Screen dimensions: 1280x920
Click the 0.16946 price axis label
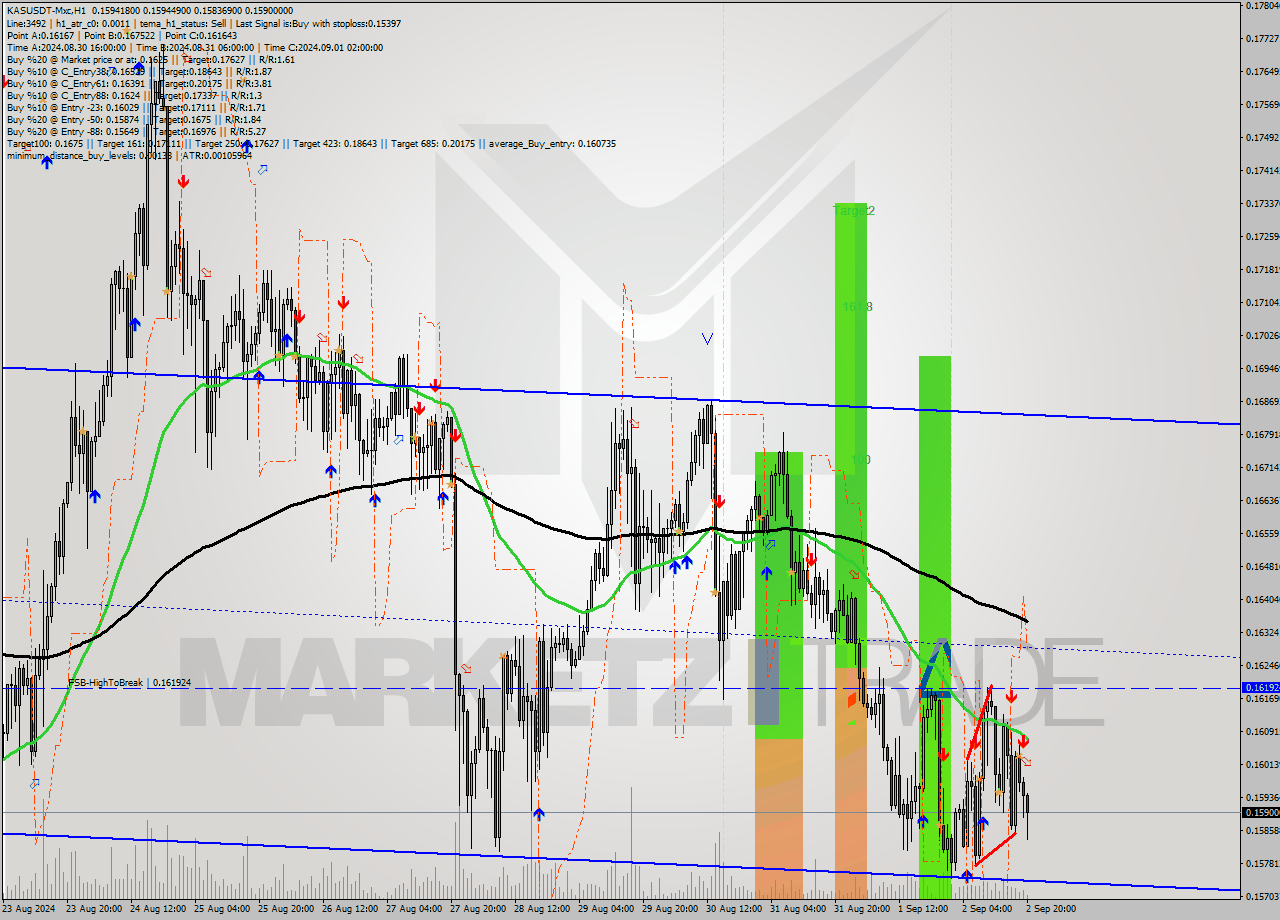1262,369
